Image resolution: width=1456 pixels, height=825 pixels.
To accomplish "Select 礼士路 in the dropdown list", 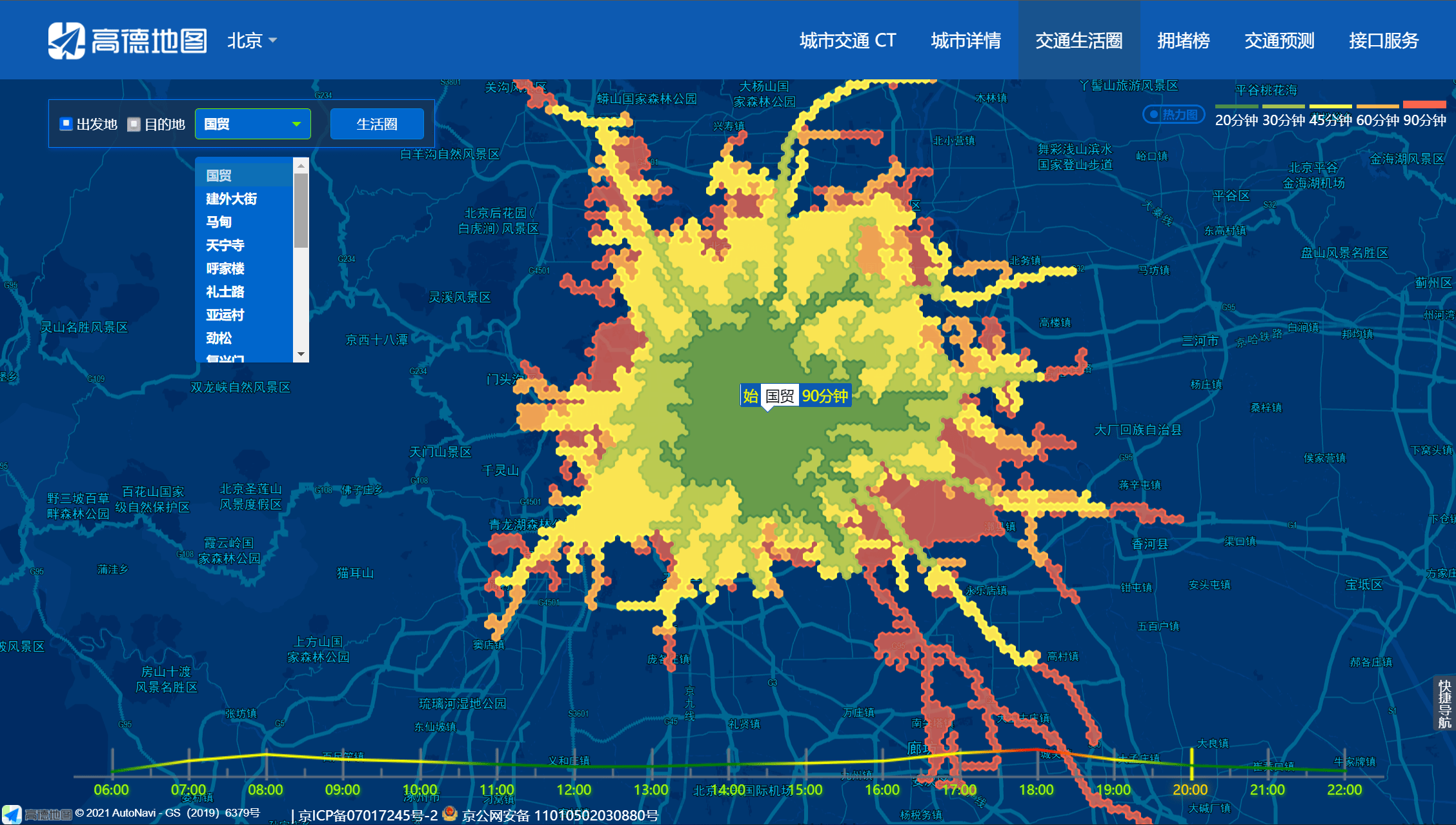I will pyautogui.click(x=244, y=292).
